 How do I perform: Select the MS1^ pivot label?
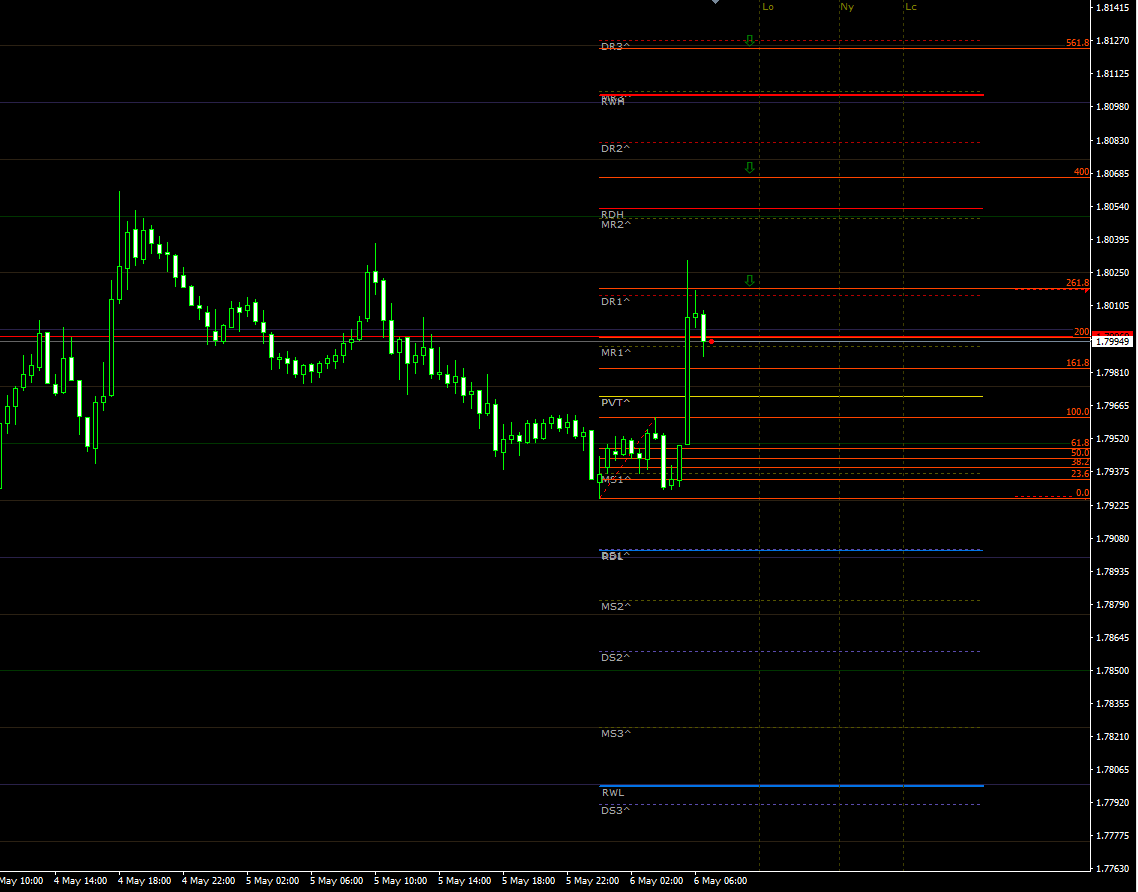pos(616,480)
